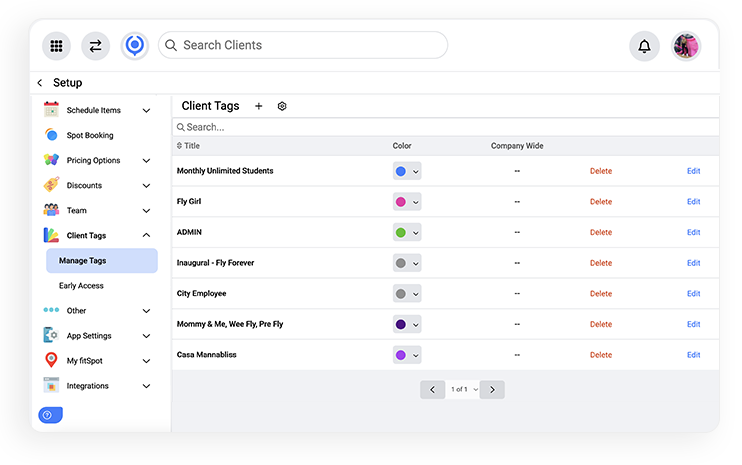Image resolution: width=742 pixels, height=465 pixels.
Task: Click the Color column header
Action: [x=402, y=146]
